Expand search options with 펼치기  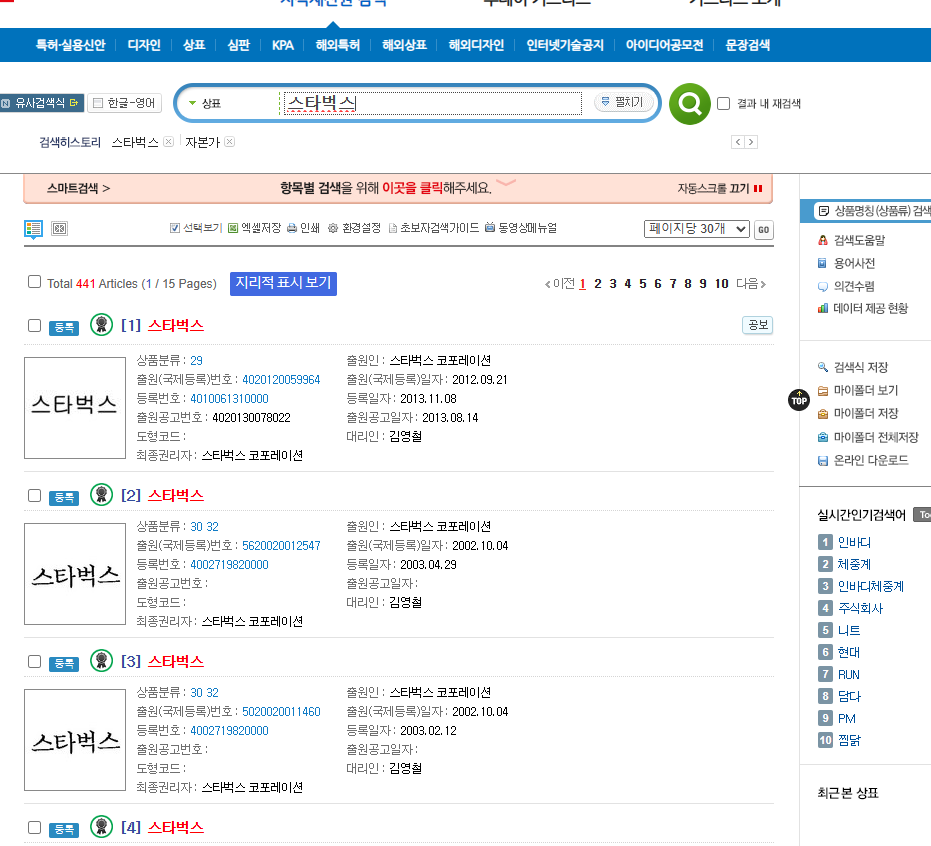pos(623,102)
